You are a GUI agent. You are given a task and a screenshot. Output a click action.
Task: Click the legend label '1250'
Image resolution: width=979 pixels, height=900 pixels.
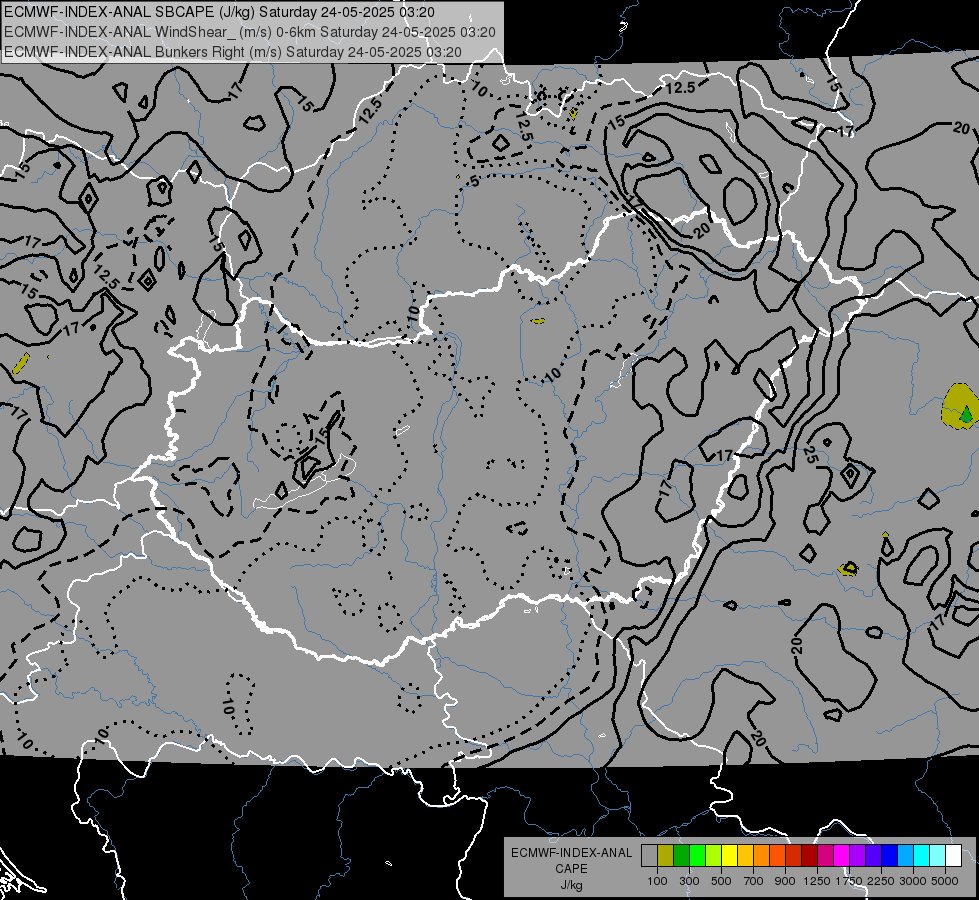click(817, 881)
